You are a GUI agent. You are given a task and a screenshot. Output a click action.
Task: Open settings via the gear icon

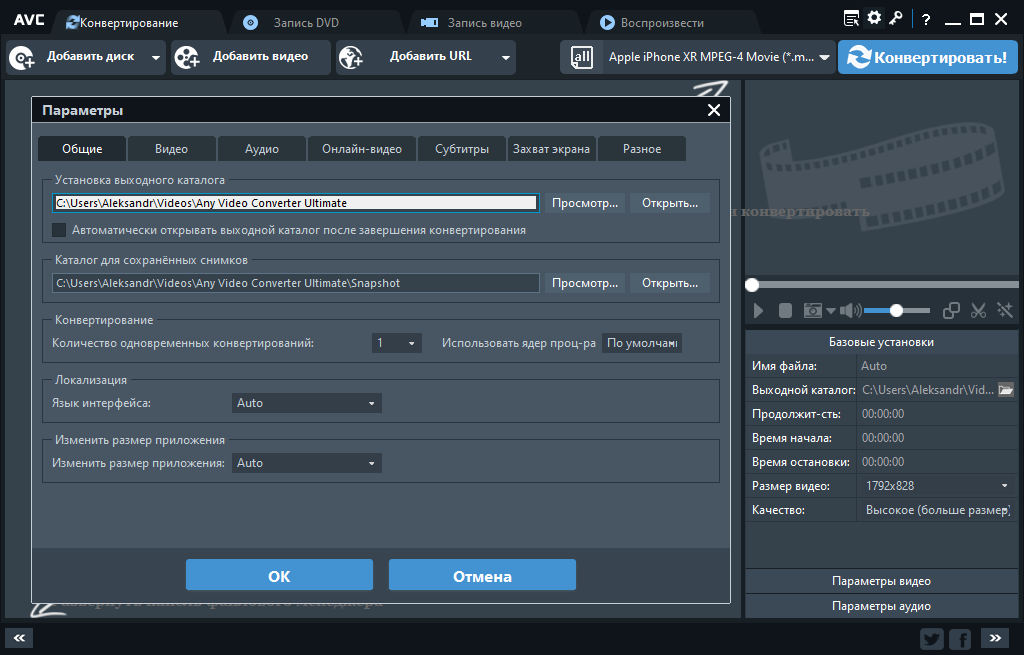874,18
